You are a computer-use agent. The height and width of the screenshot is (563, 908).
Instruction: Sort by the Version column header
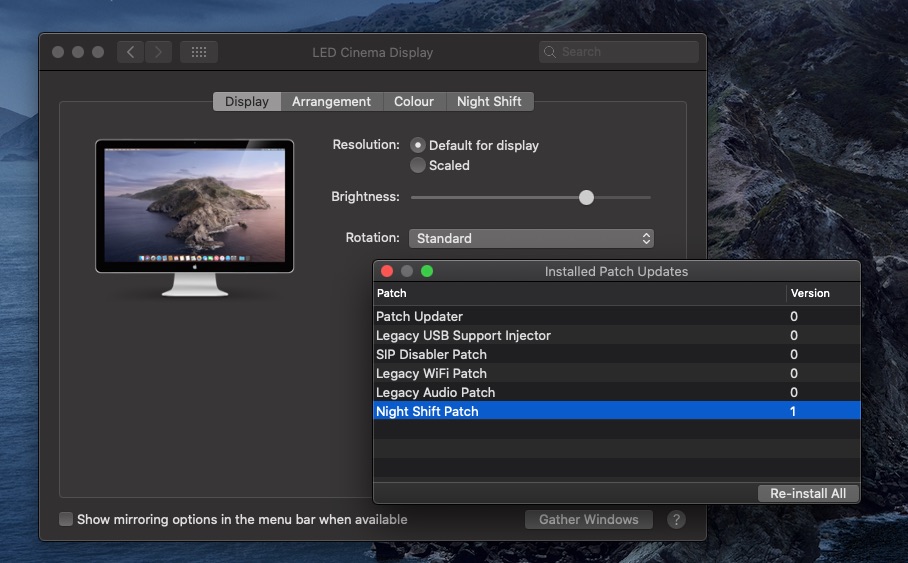tap(823, 293)
